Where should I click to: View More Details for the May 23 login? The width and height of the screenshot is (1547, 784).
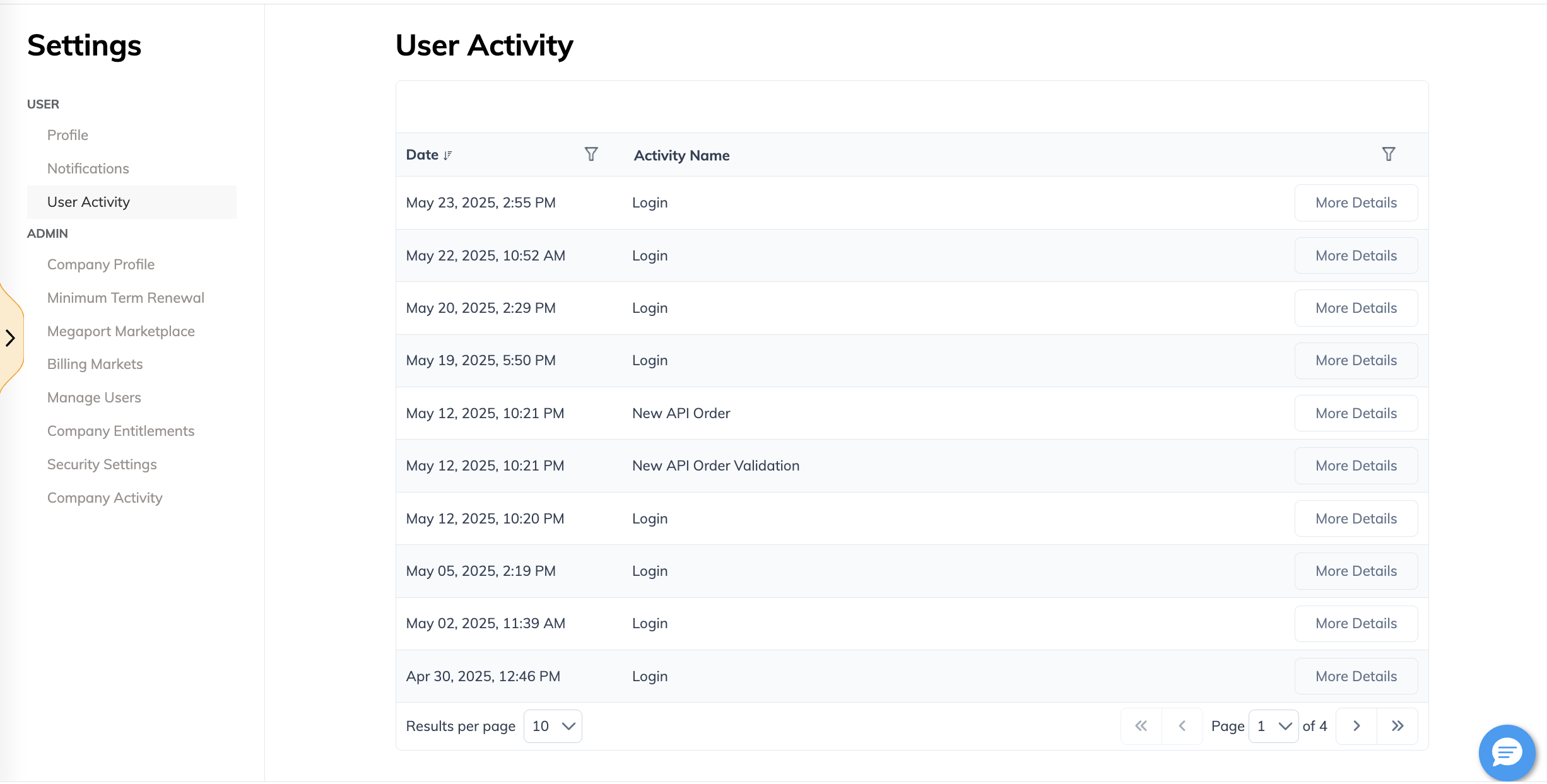(x=1356, y=202)
